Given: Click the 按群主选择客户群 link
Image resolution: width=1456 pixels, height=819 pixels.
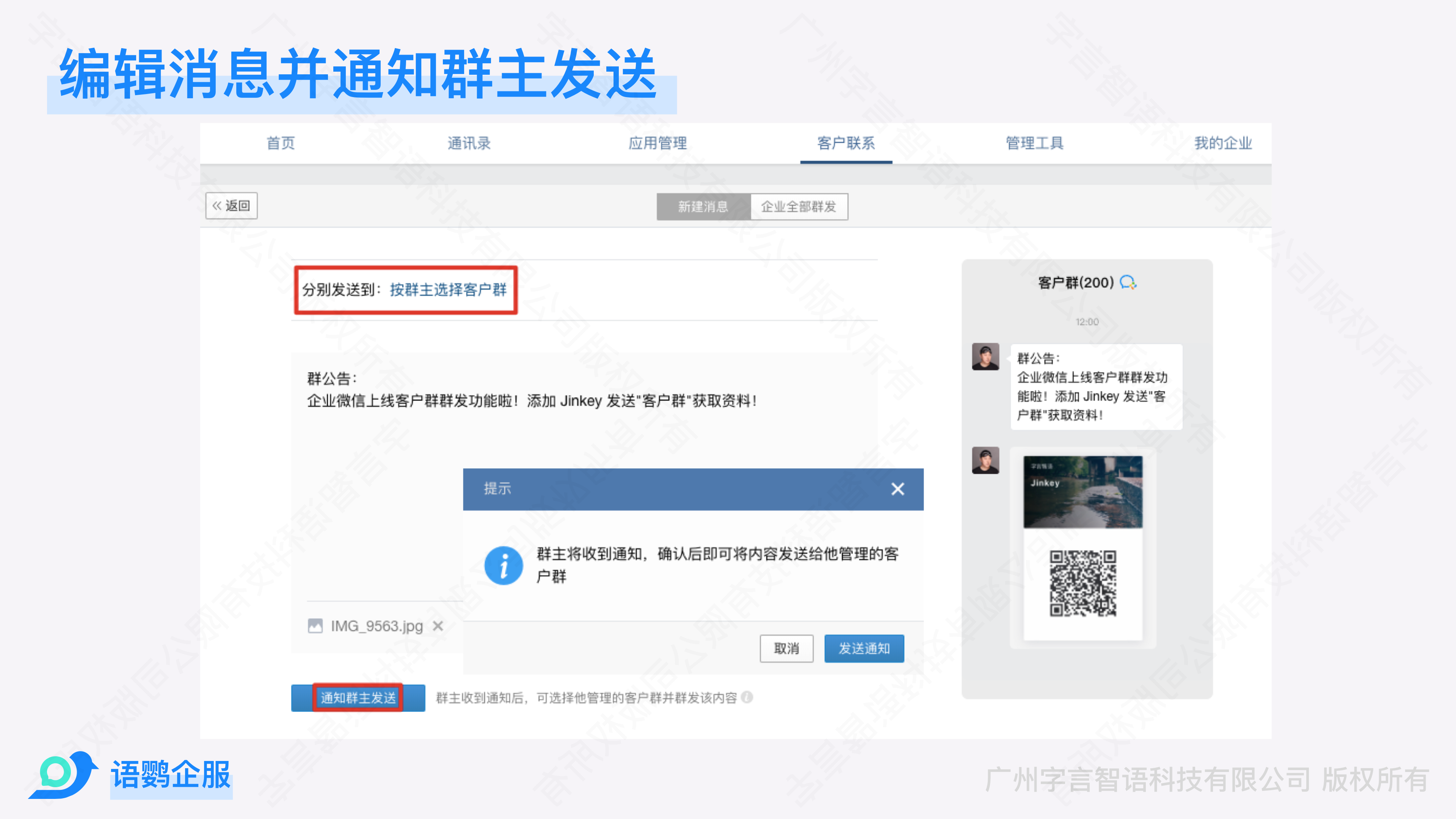Looking at the screenshot, I should pos(448,290).
